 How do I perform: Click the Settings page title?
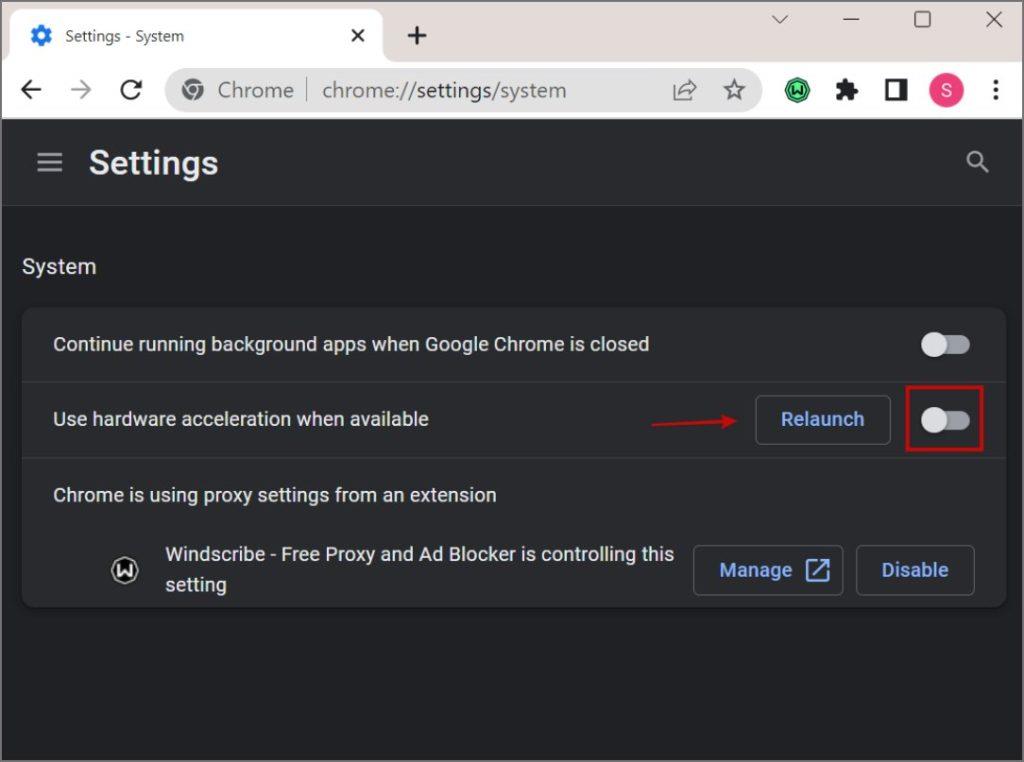153,163
